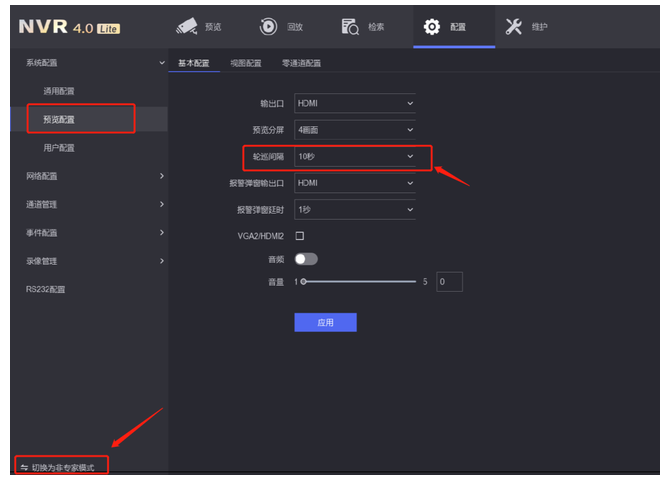Image resolution: width=665 pixels, height=478 pixels.
Task: Open the 输出口 HDMI dropdown
Action: coord(354,103)
